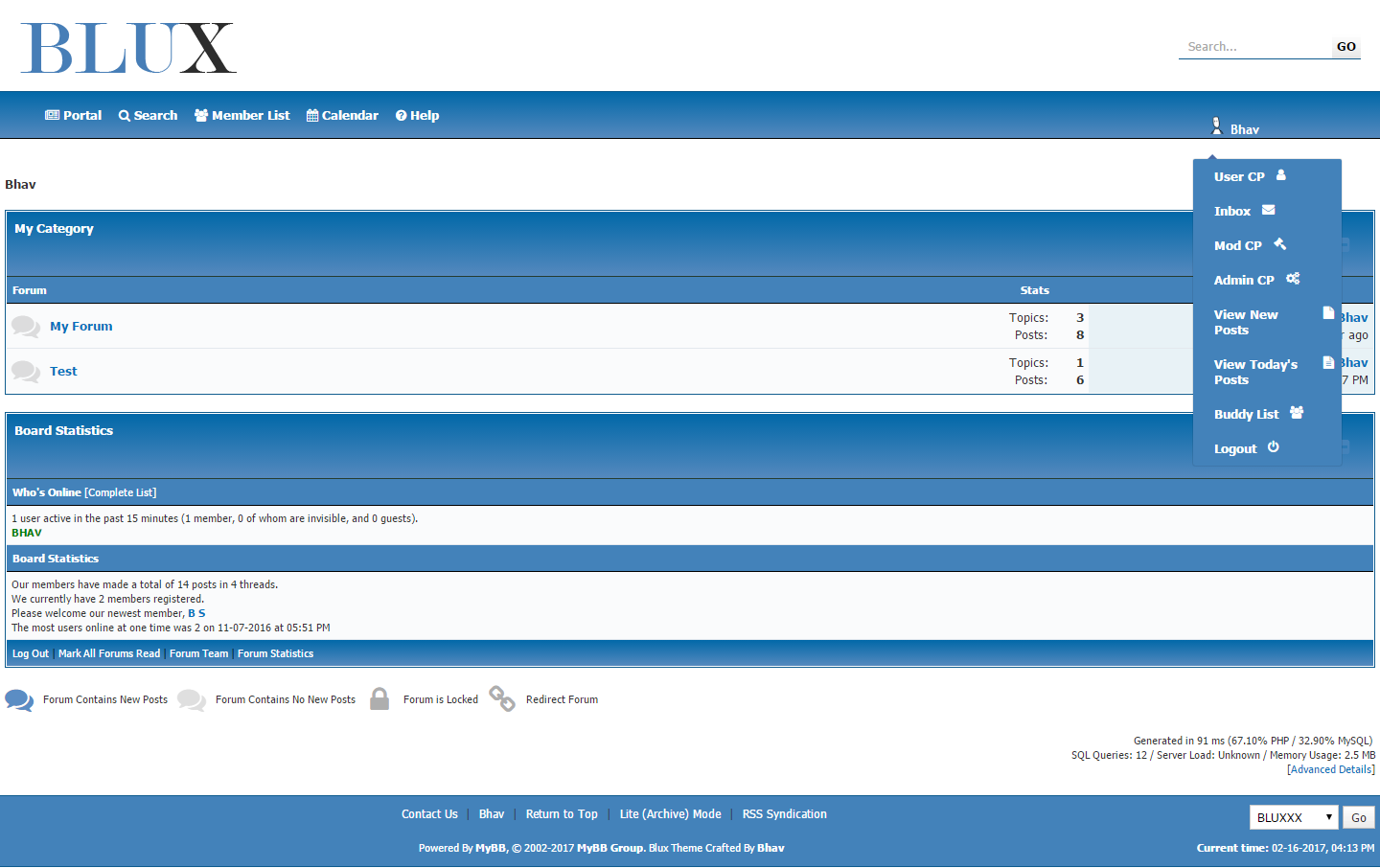The width and height of the screenshot is (1380, 868).
Task: Focus the Search... input field
Action: point(1255,47)
